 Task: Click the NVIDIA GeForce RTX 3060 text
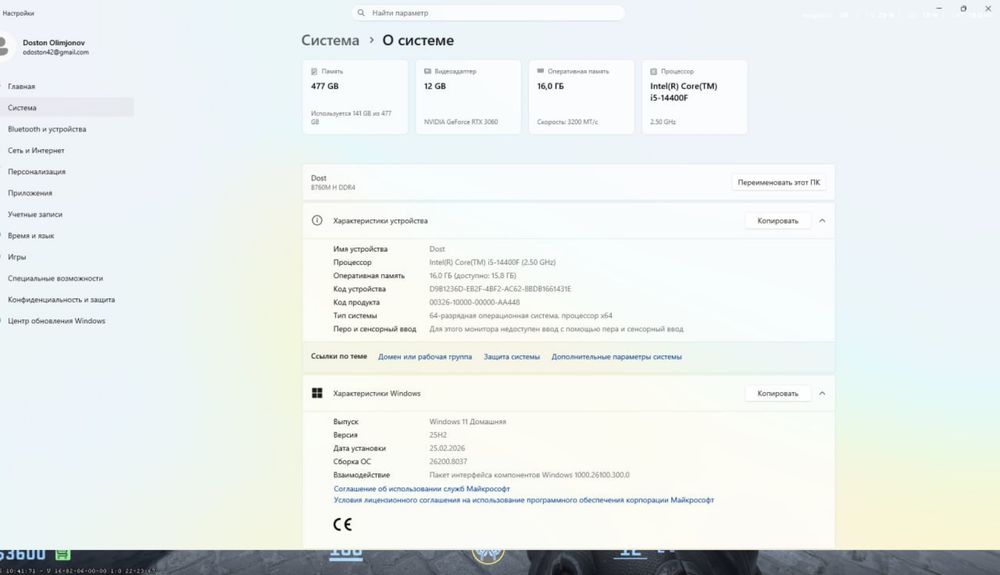tap(460, 122)
